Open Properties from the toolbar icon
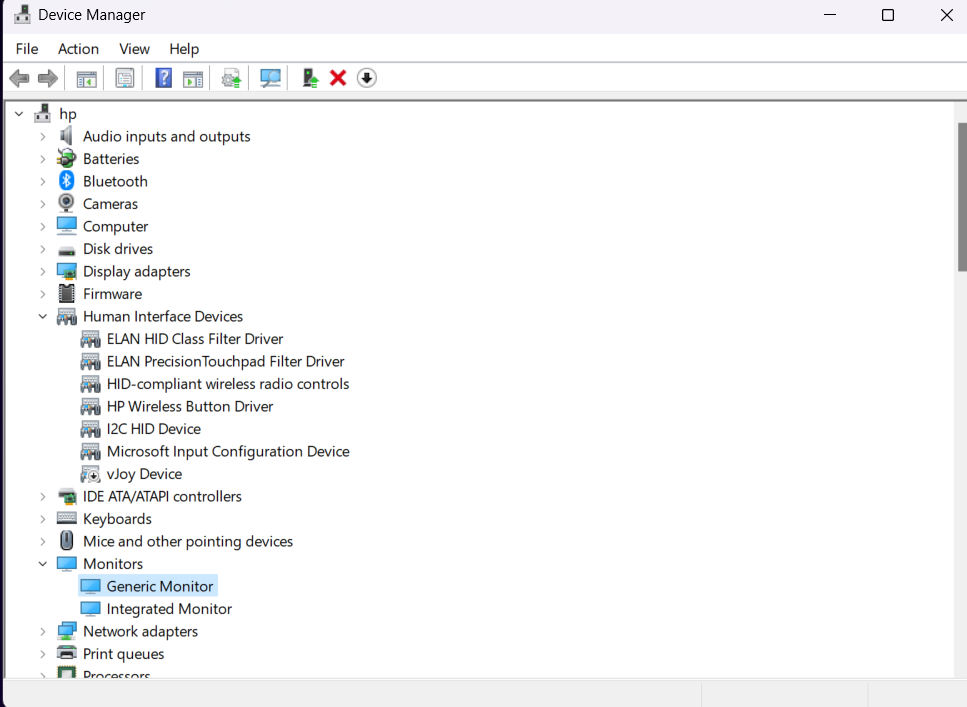 tap(125, 78)
